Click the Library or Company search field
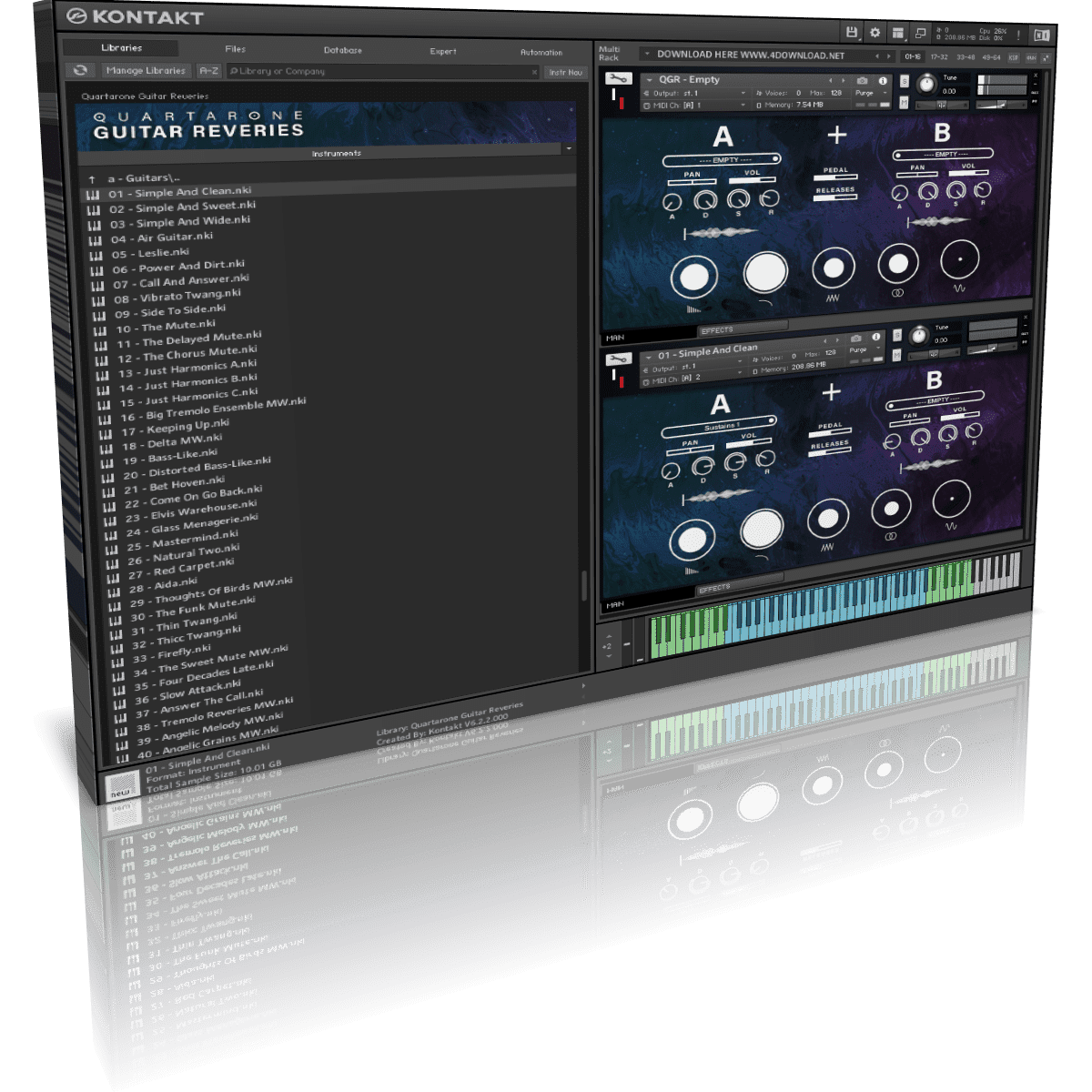 point(382,72)
